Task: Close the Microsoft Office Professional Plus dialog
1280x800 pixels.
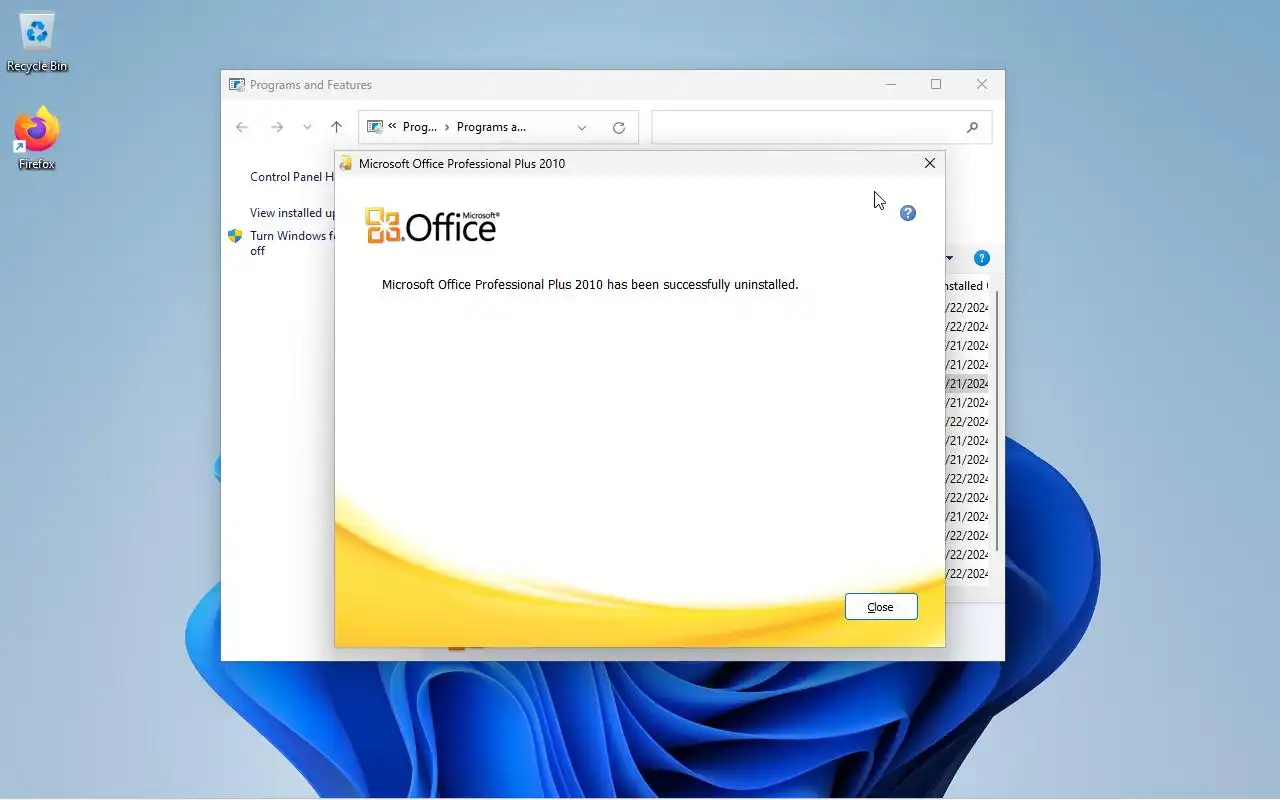Action: point(930,163)
